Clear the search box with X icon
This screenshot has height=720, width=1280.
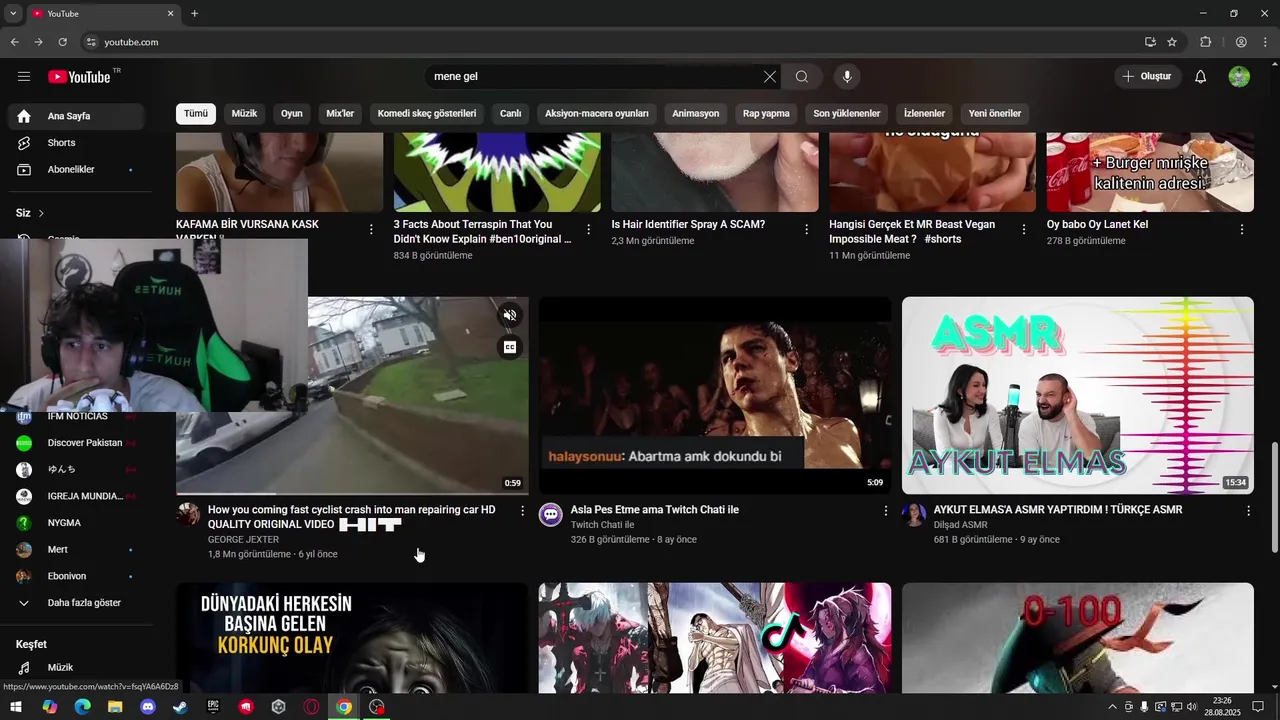point(770,77)
